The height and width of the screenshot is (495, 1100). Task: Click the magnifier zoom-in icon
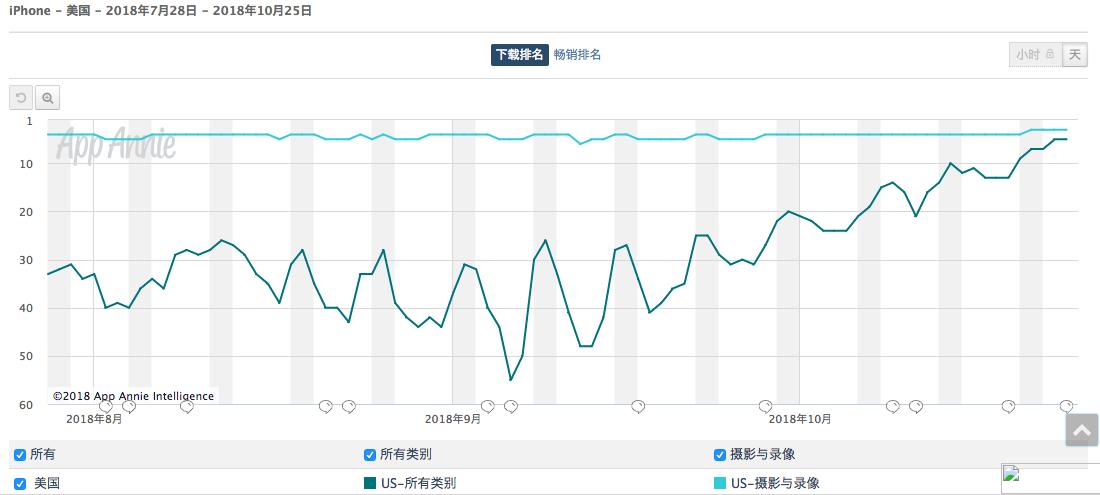point(47,97)
